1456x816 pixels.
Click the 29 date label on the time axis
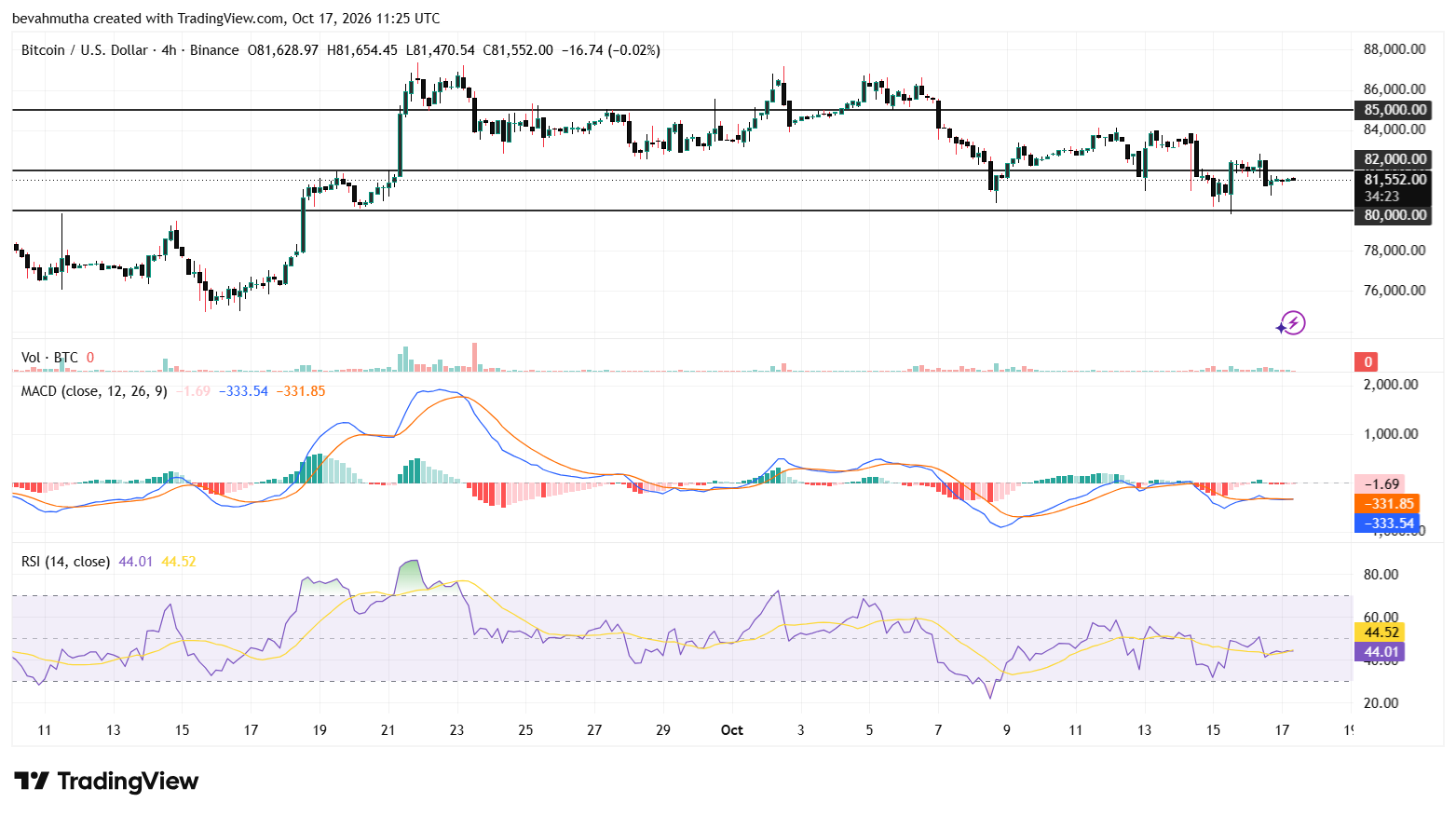[663, 730]
